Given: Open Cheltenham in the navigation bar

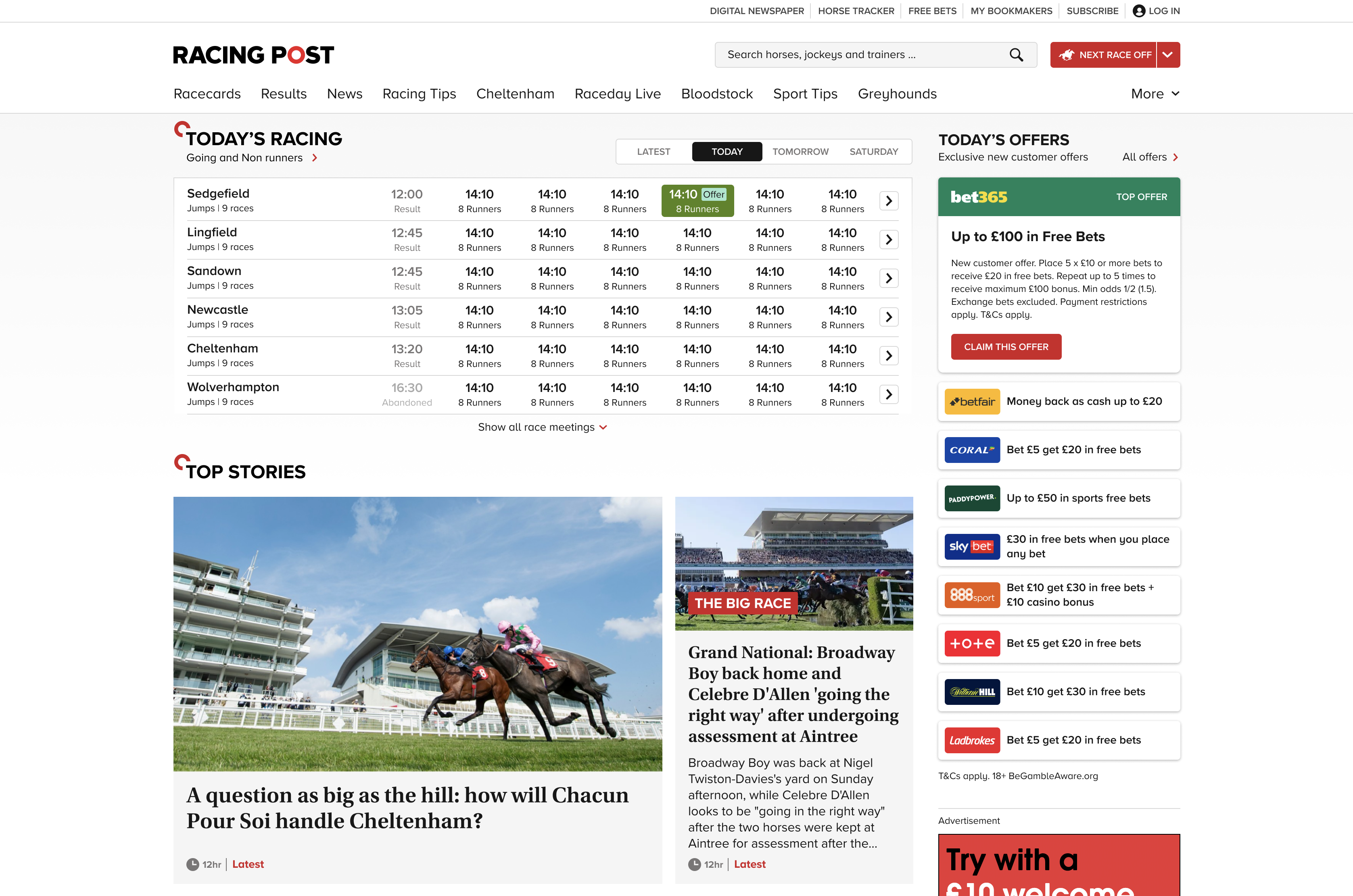Looking at the screenshot, I should [515, 94].
